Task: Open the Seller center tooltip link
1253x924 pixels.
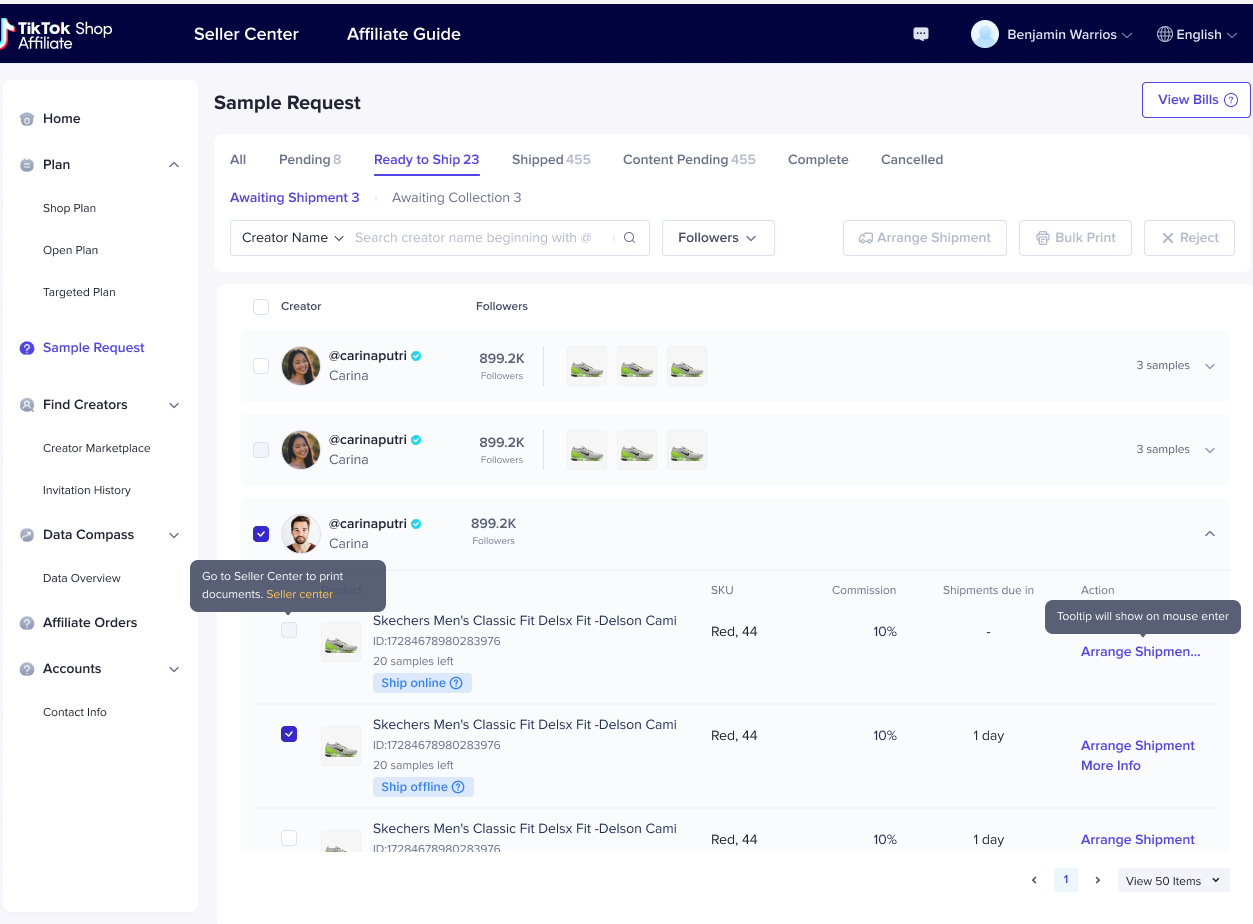Action: pos(300,594)
